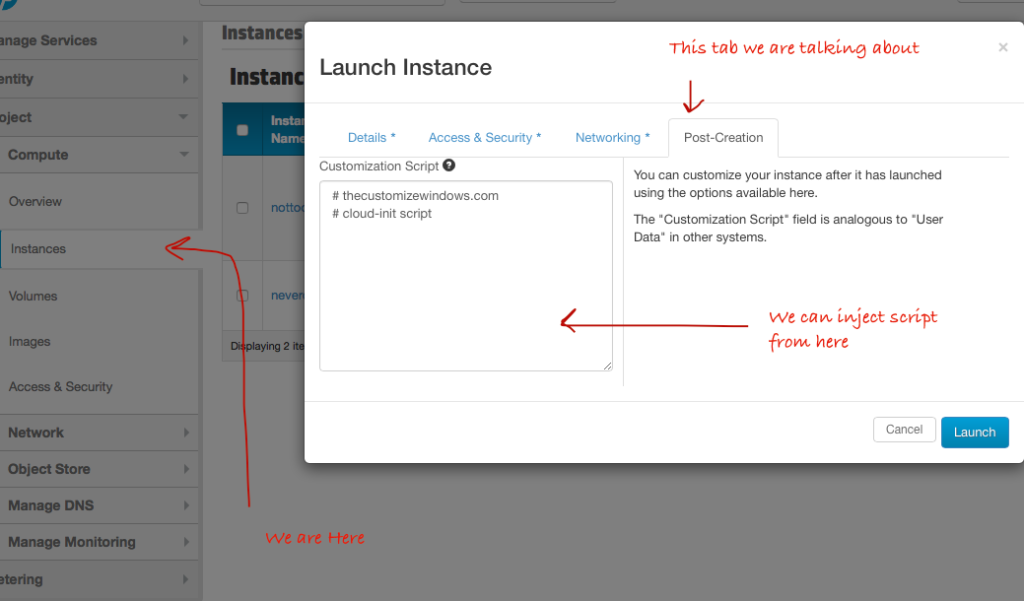1024x601 pixels.
Task: Open Images in the sidebar
Action: click(x=29, y=342)
